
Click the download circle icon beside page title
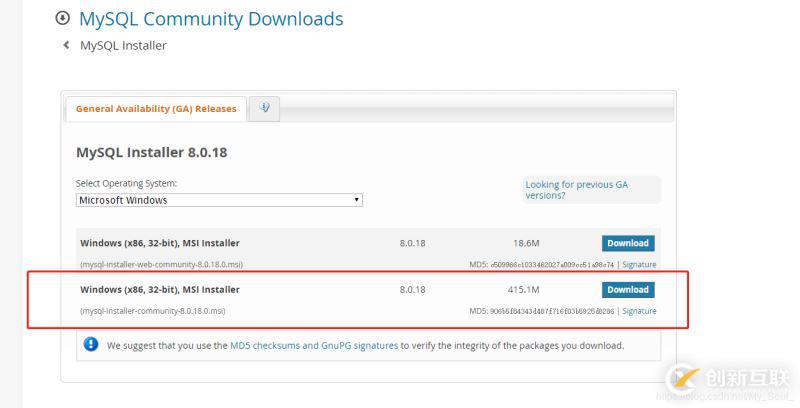[x=62, y=19]
